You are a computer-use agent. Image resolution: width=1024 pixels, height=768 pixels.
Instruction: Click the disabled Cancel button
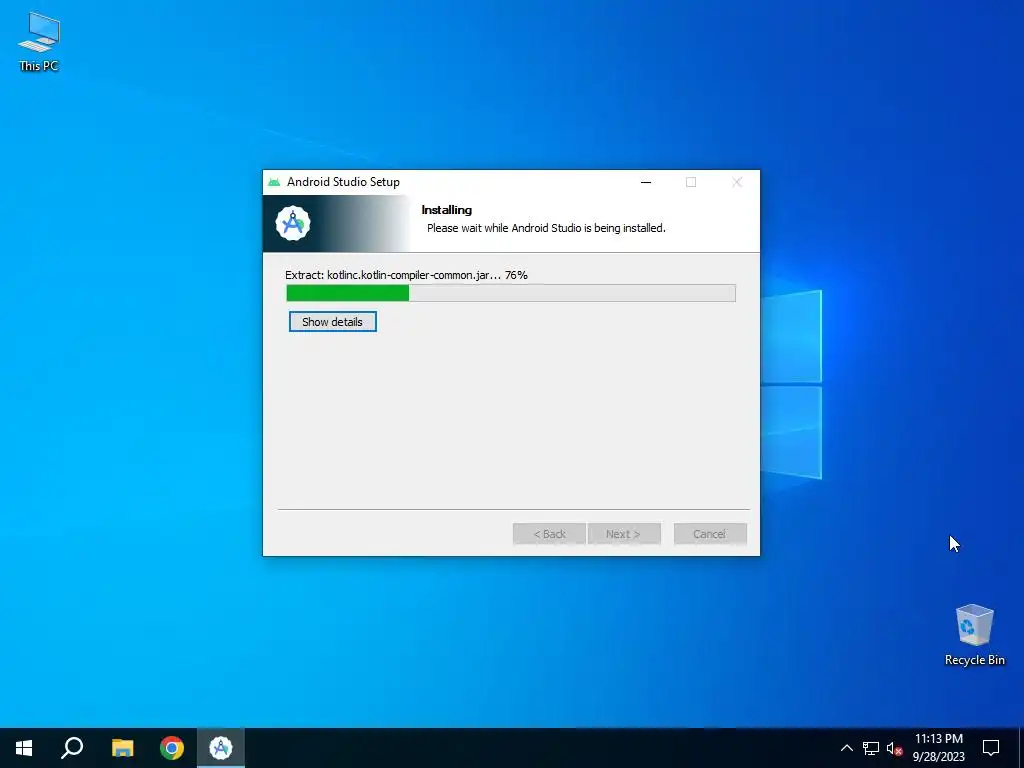tap(710, 534)
